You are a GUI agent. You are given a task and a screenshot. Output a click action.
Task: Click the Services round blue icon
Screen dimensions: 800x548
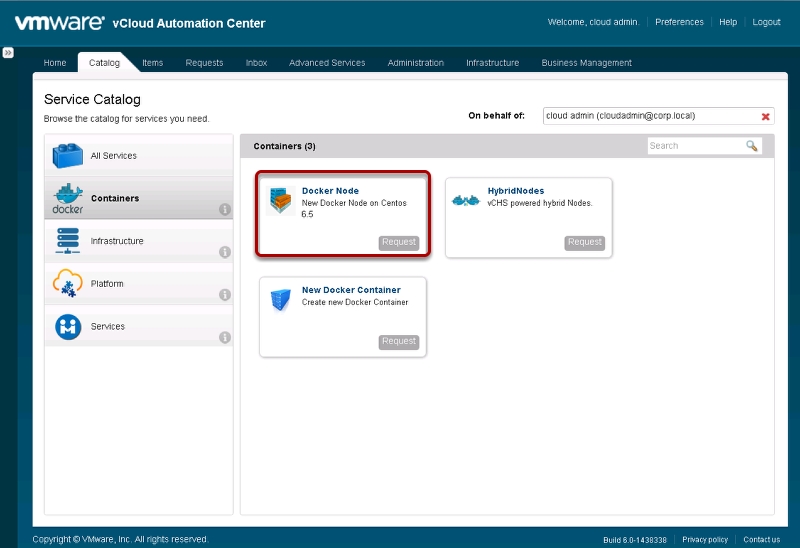68,327
